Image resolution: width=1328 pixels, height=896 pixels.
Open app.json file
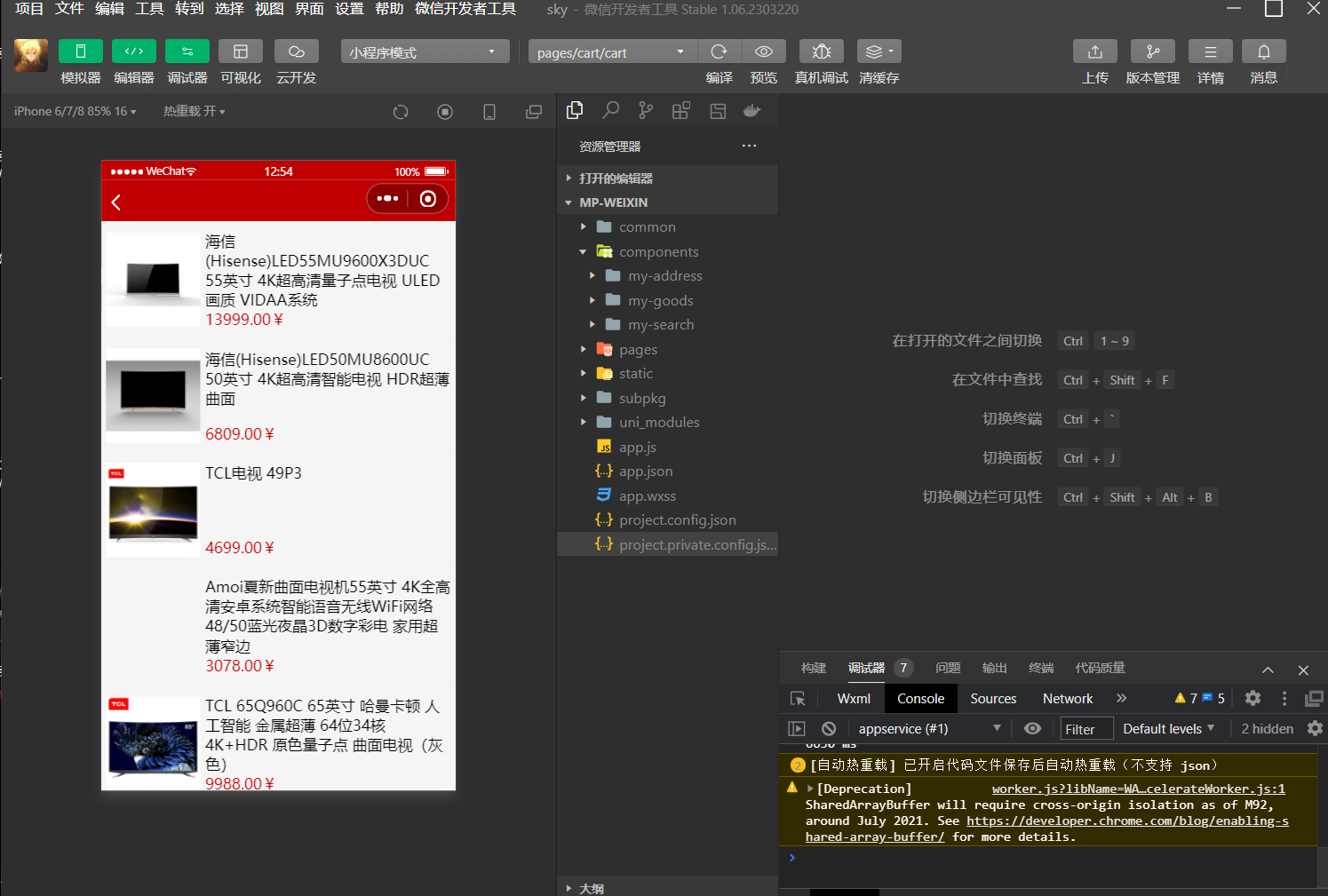(667, 472)
